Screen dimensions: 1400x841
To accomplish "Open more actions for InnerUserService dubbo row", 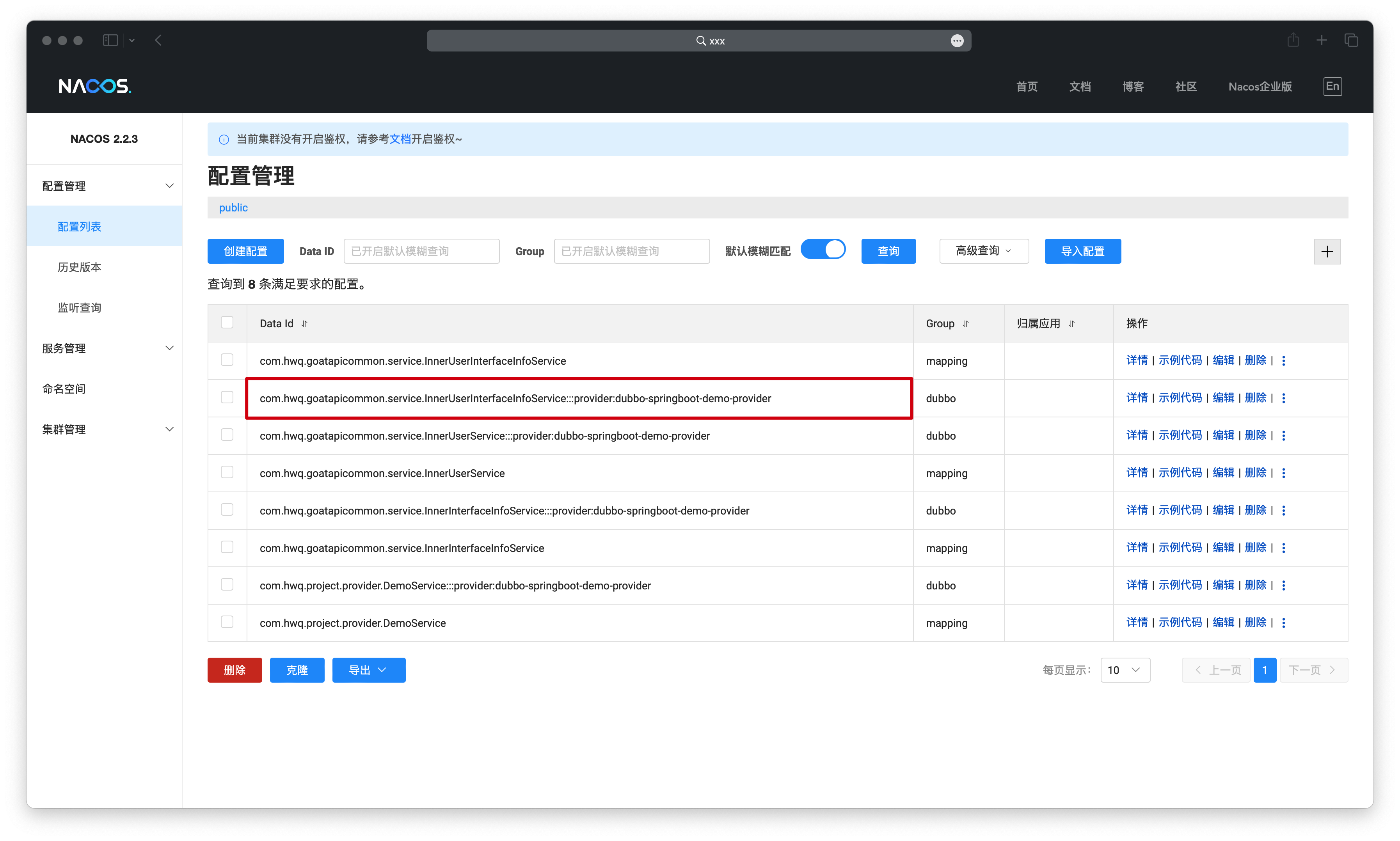I will (1283, 435).
